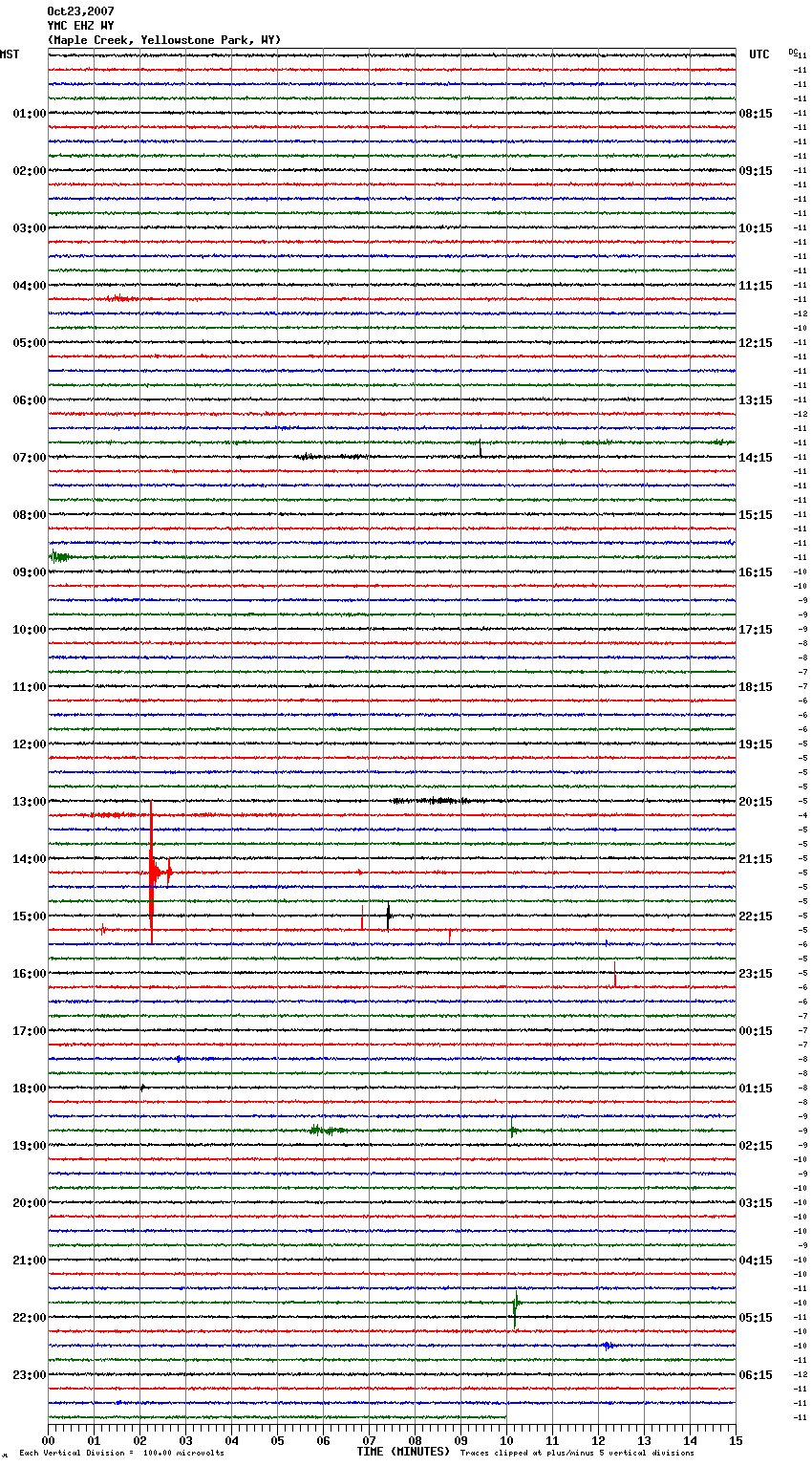Select the "01:00" MST row label
This screenshot has width=812, height=1466.
[30, 114]
